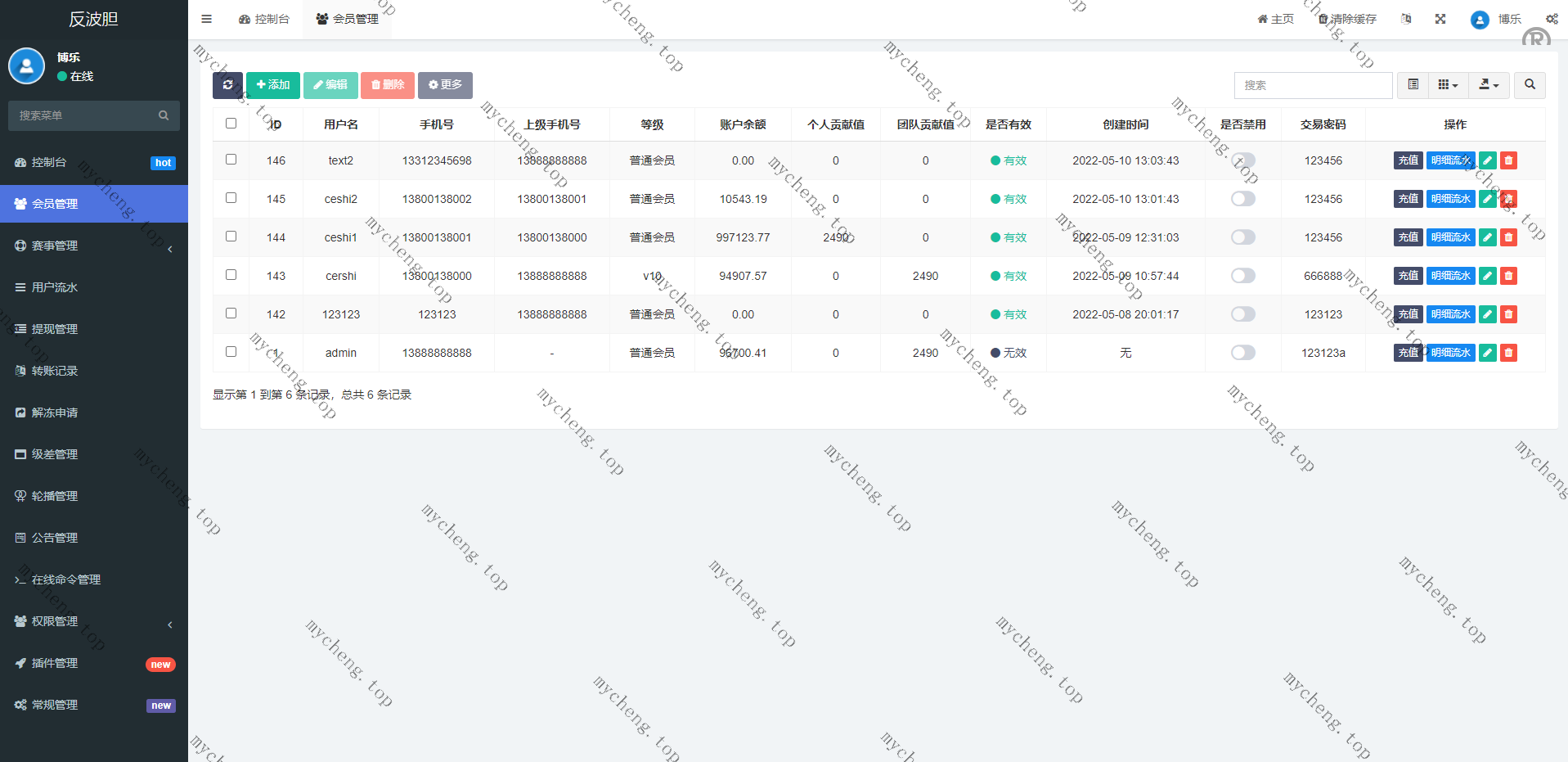Open the settings gears icon at top right

1552,19
